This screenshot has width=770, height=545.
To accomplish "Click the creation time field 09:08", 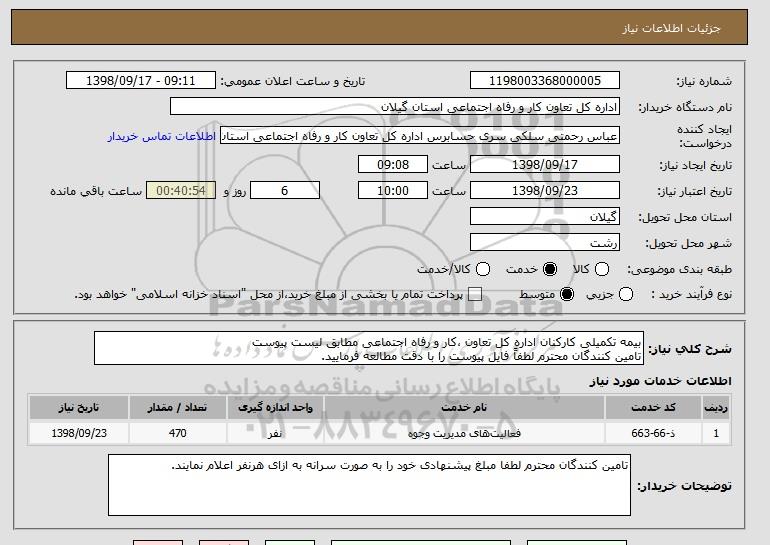I will tap(393, 164).
